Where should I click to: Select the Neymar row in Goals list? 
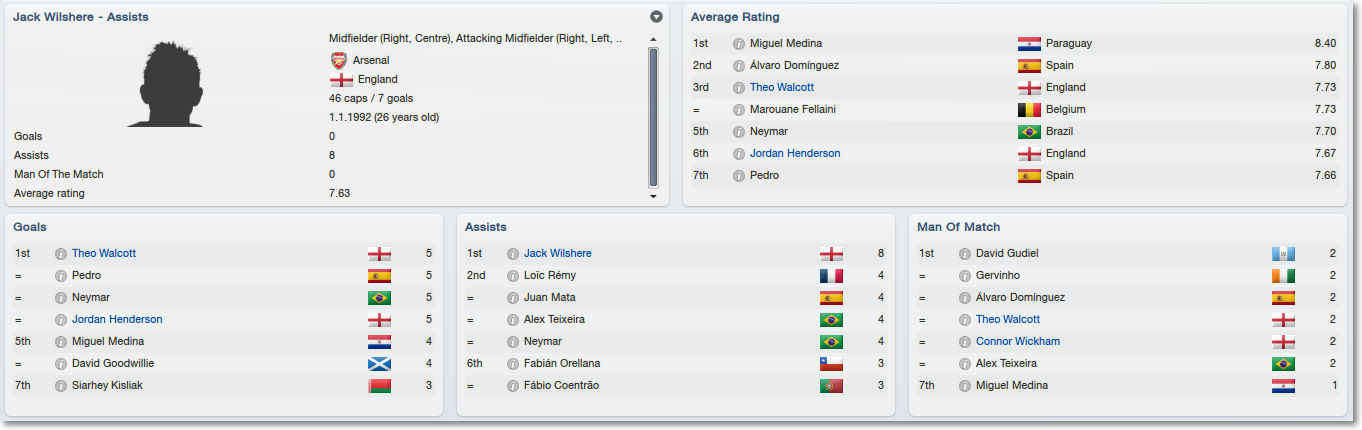point(224,298)
